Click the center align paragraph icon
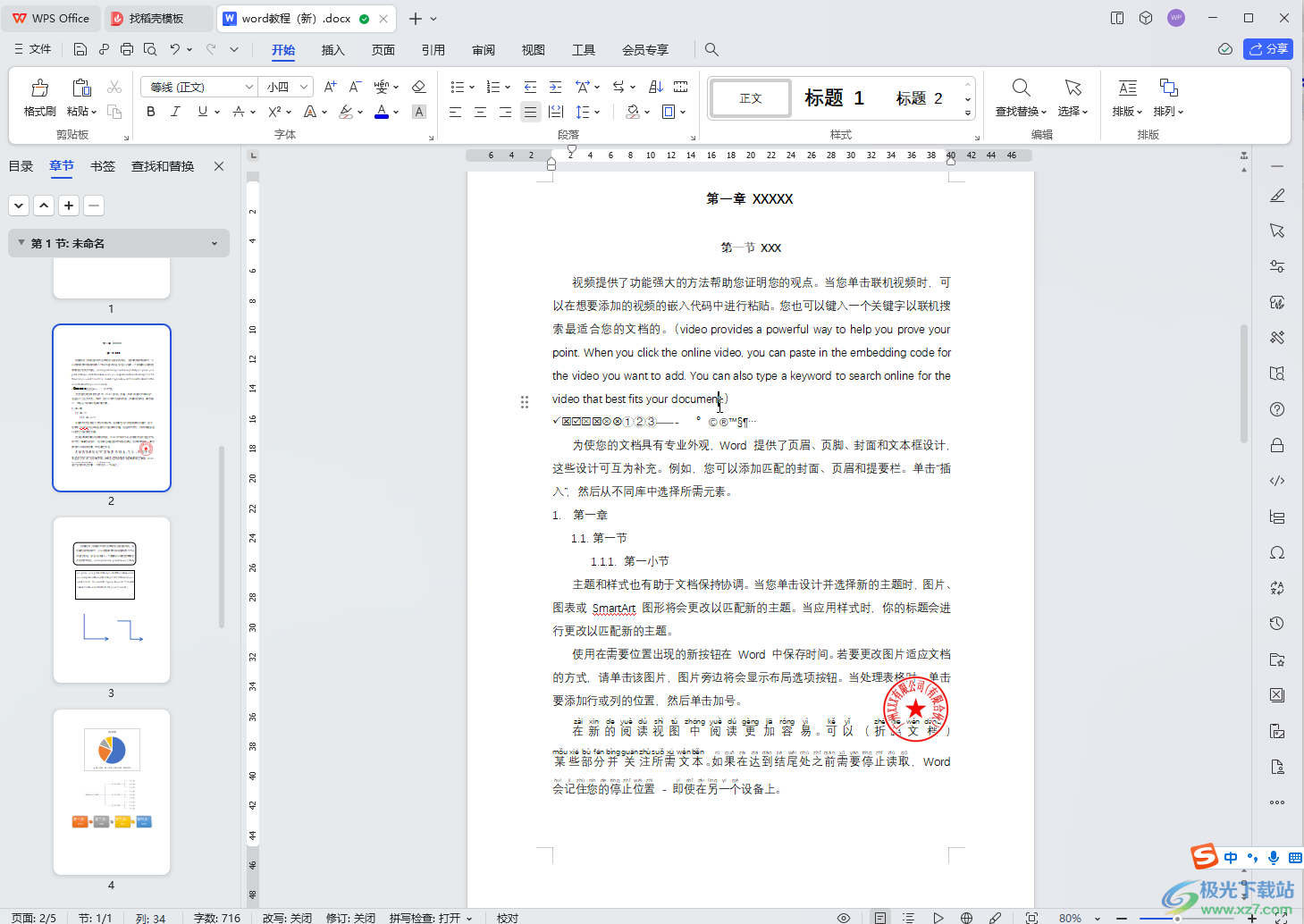This screenshot has width=1304, height=924. (x=480, y=112)
